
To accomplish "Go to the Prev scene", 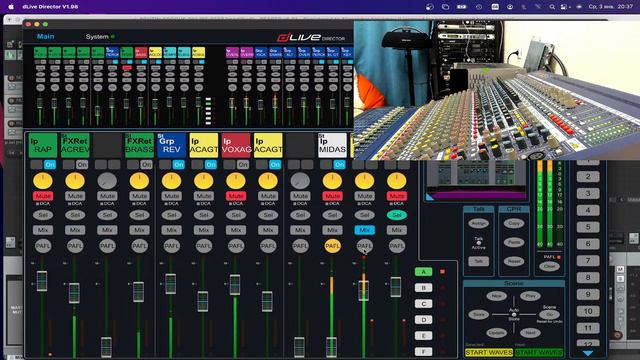I will pyautogui.click(x=530, y=296).
